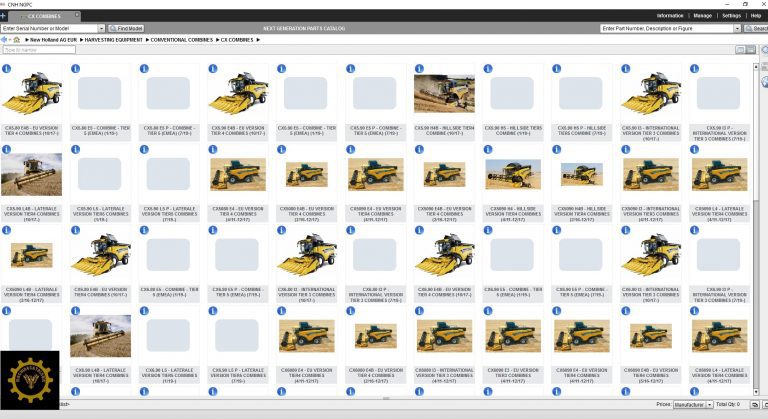Open Hillside Tier4 Combine (10/17-) photo thumbnail
Viewport: 768px width, 419px height.
pyautogui.click(x=444, y=93)
